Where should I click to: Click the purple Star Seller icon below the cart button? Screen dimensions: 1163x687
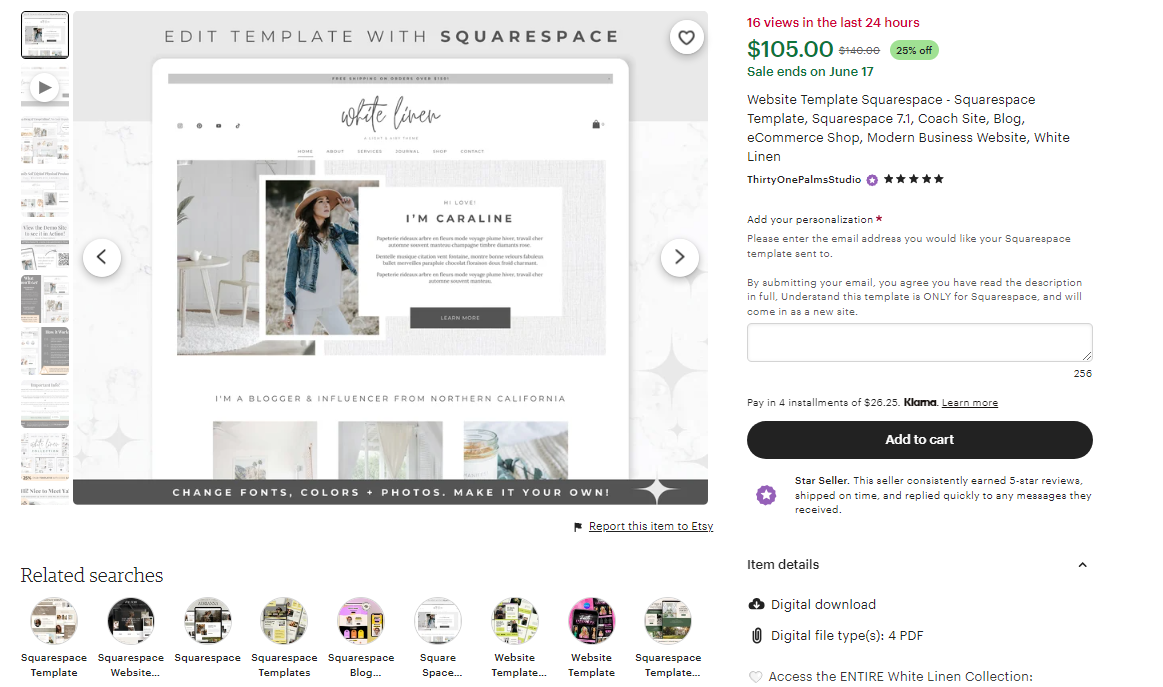click(x=766, y=495)
